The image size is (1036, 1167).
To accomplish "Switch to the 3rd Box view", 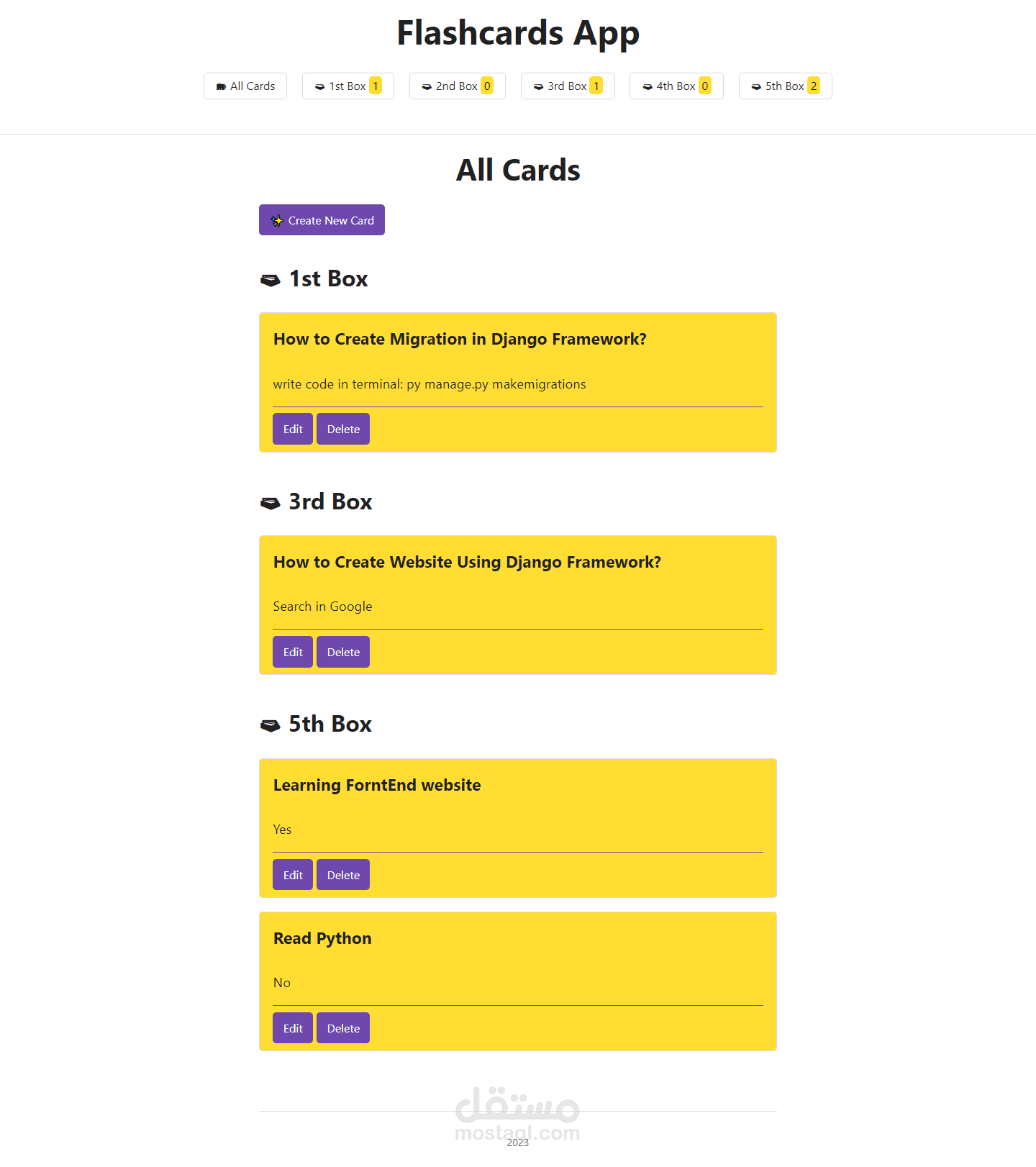I will point(568,86).
